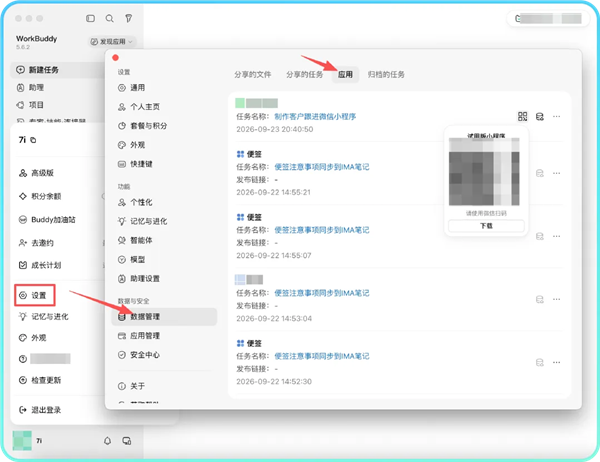Switch to 分享的文件 tab

point(253,75)
